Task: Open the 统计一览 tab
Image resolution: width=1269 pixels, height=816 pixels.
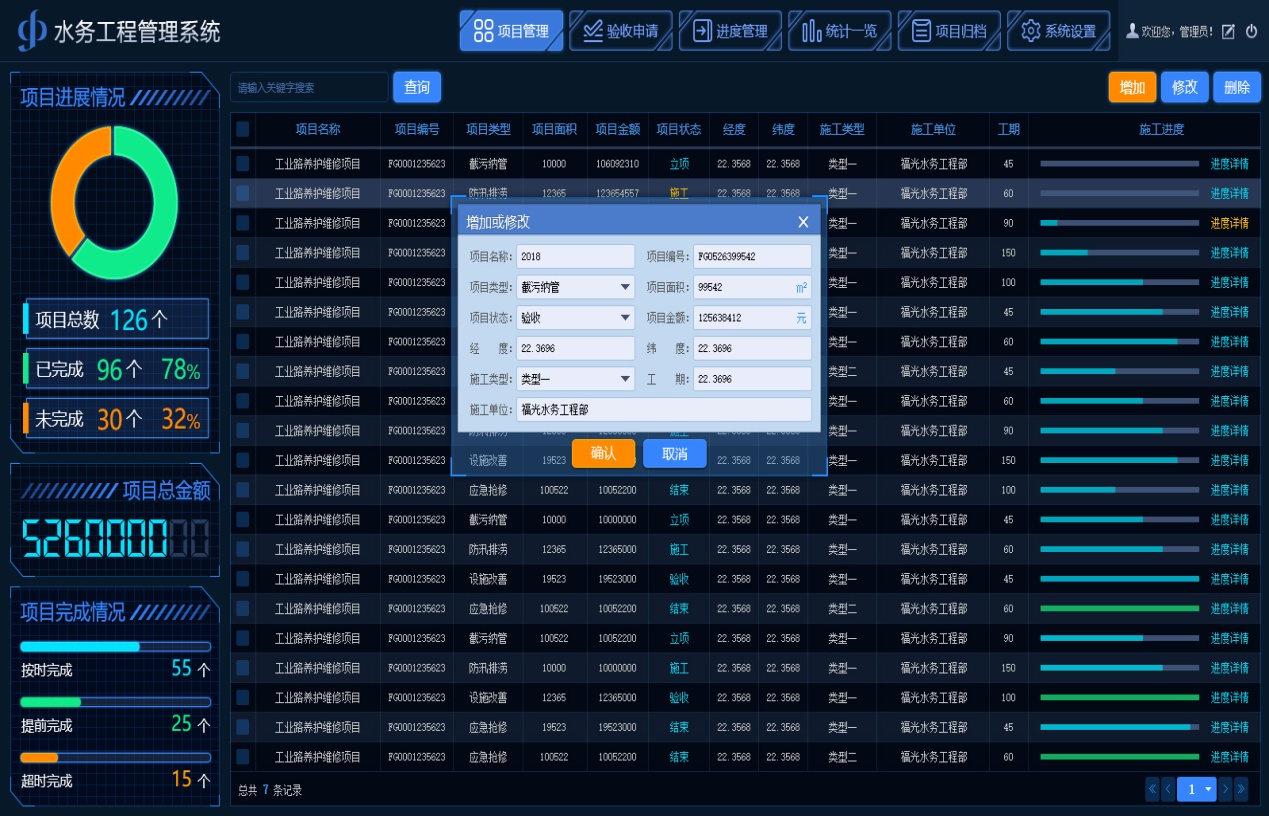Action: click(840, 31)
